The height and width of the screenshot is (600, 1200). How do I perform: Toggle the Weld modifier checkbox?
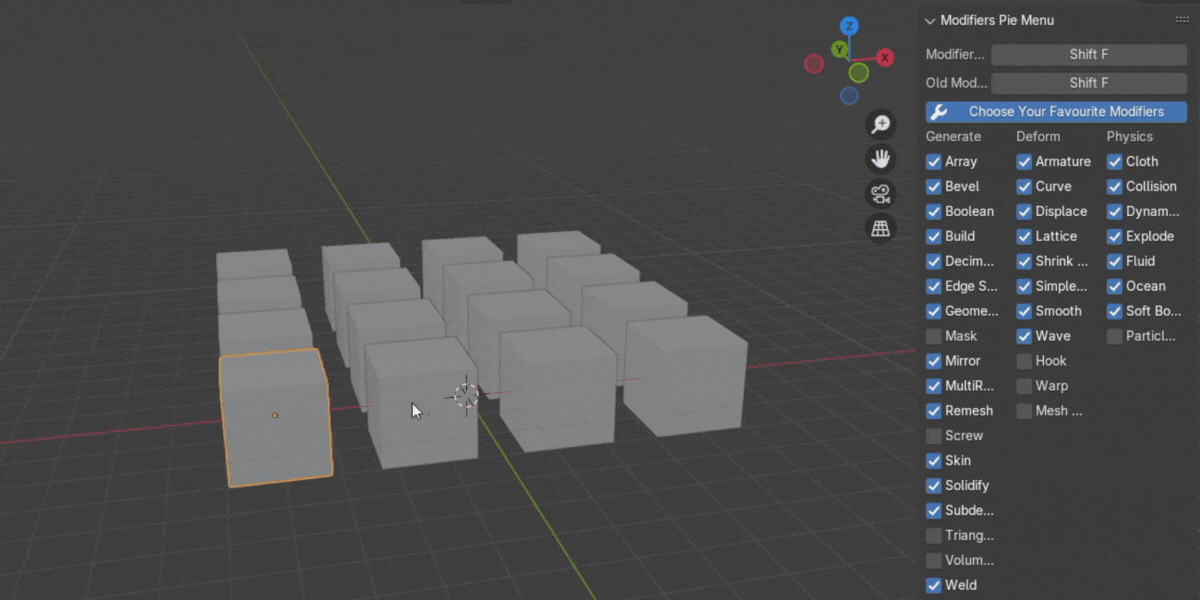pyautogui.click(x=934, y=586)
